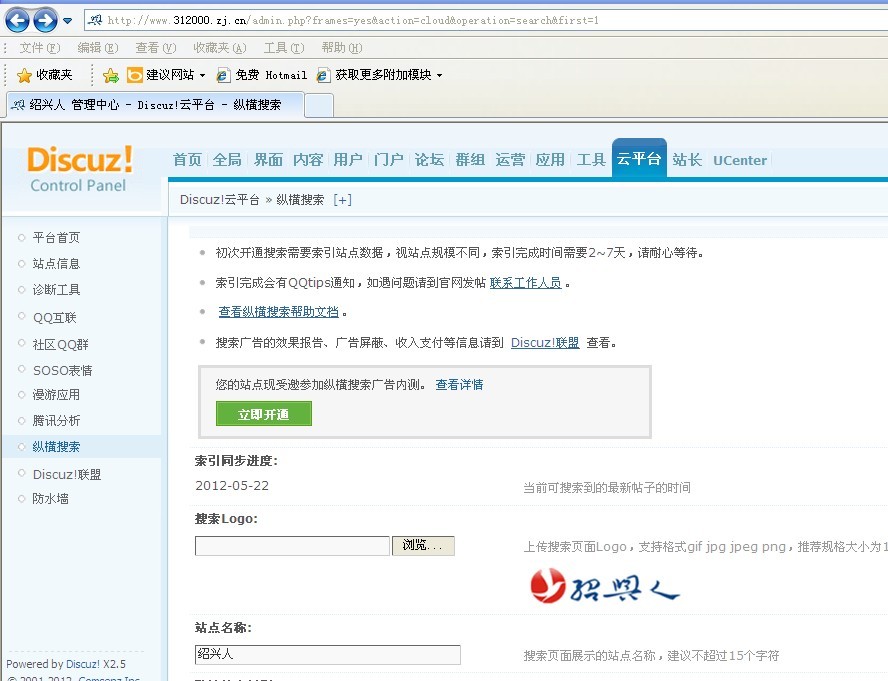
Task: Open QQ互联 in sidebar
Action: pos(54,317)
